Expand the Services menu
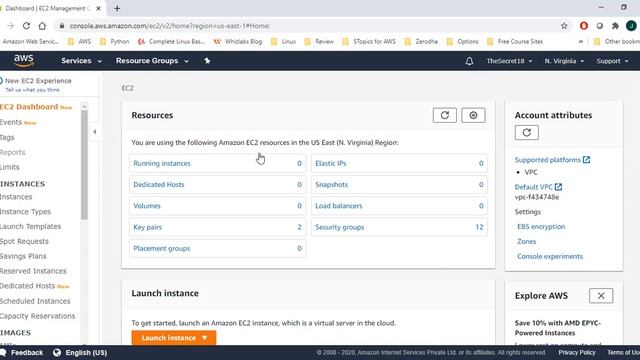Screen dimensions: 640x360 pyautogui.click(x=81, y=61)
